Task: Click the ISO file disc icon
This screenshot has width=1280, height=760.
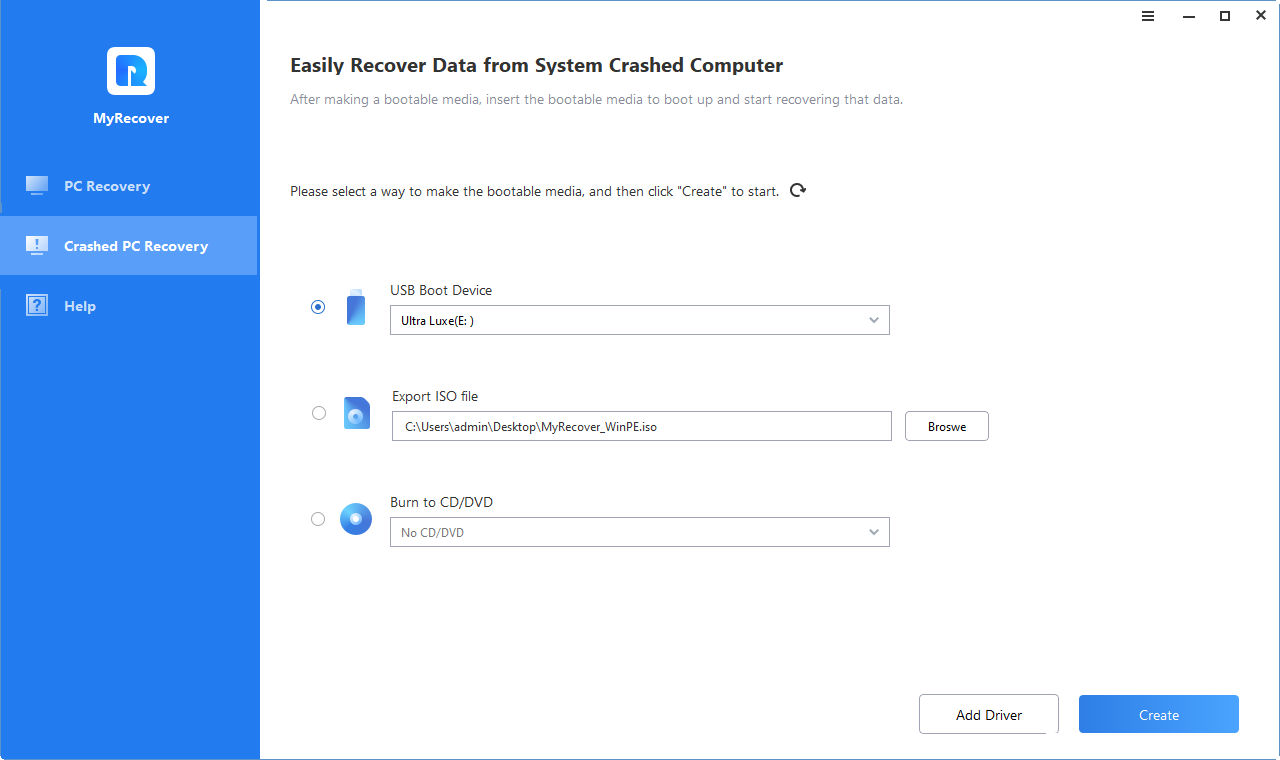Action: click(x=357, y=413)
